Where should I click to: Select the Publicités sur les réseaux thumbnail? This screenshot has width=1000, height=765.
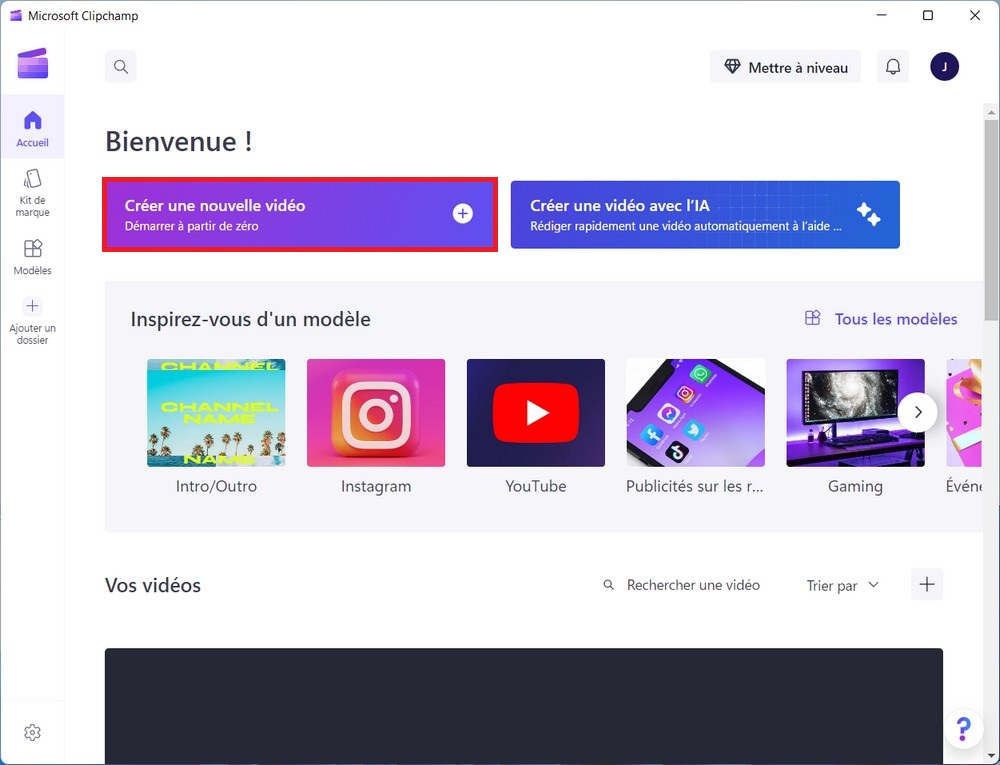pyautogui.click(x=695, y=412)
